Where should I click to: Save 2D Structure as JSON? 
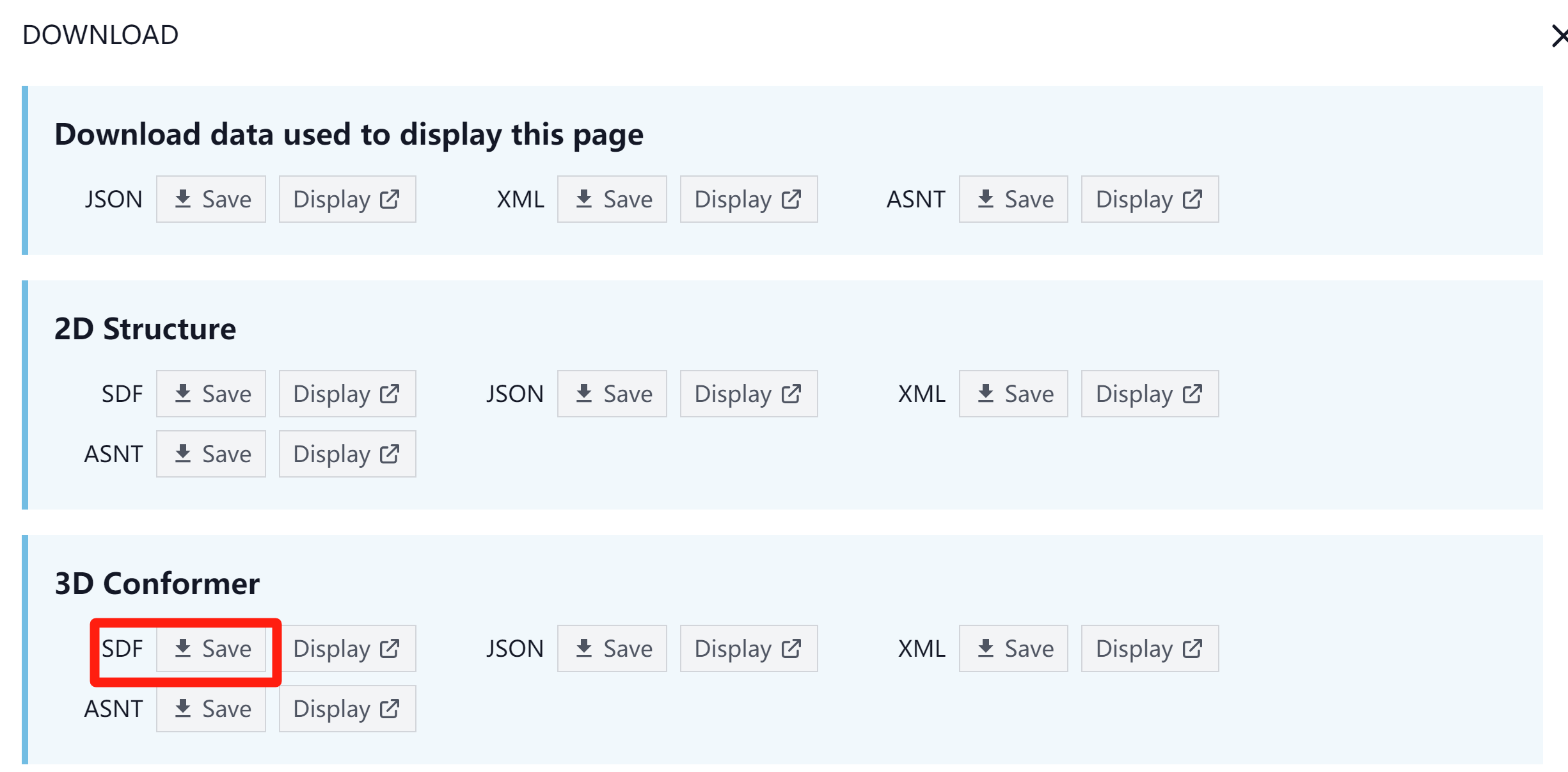point(612,394)
